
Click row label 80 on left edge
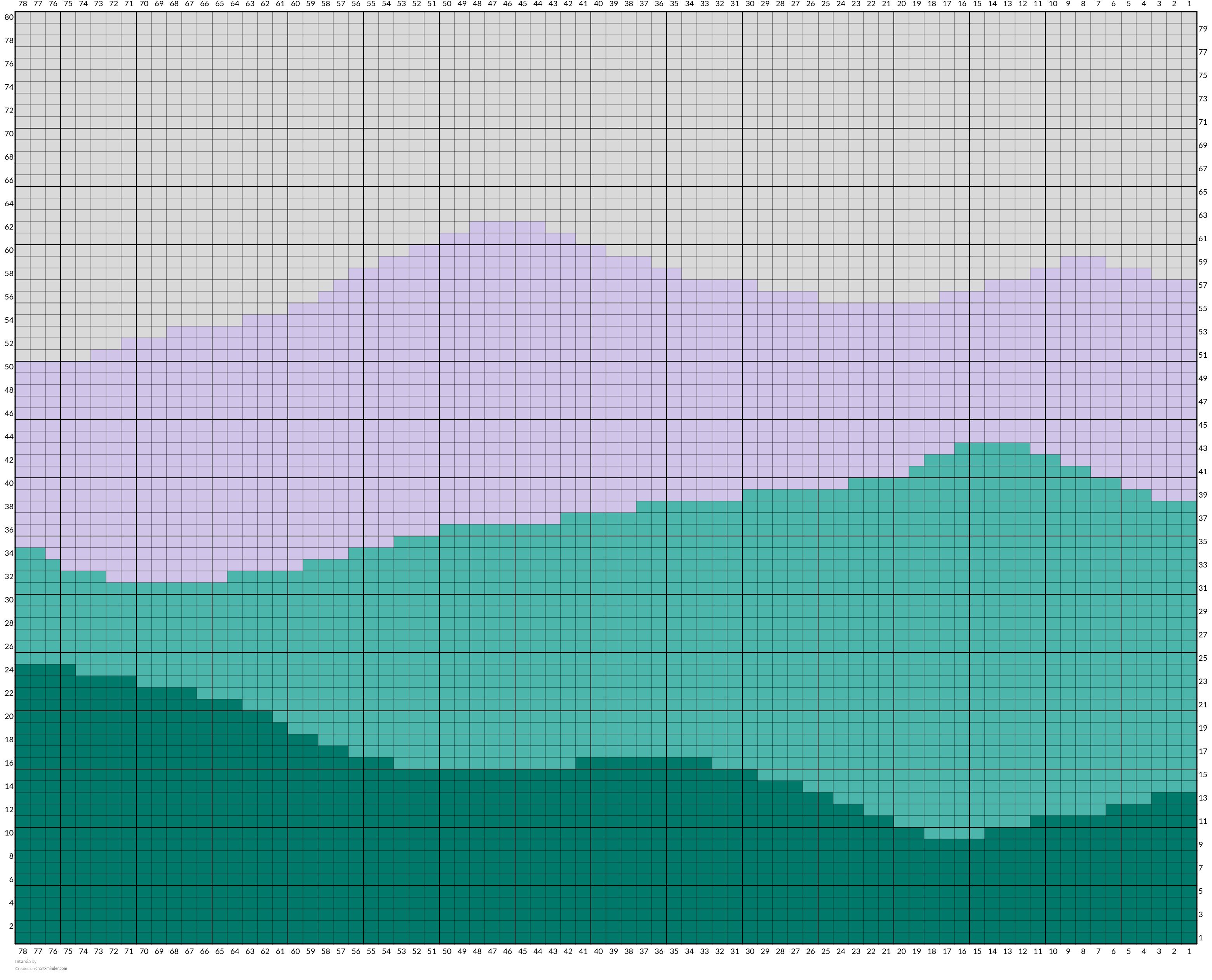[9, 17]
